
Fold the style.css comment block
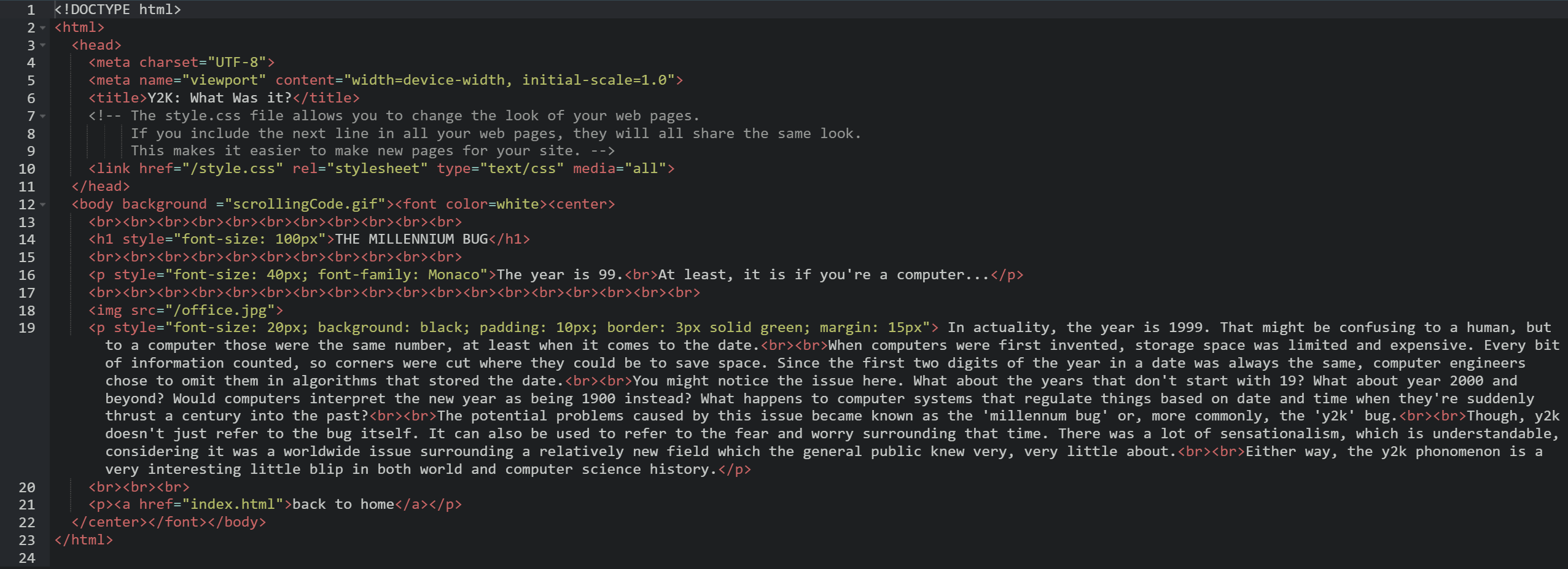click(x=42, y=116)
